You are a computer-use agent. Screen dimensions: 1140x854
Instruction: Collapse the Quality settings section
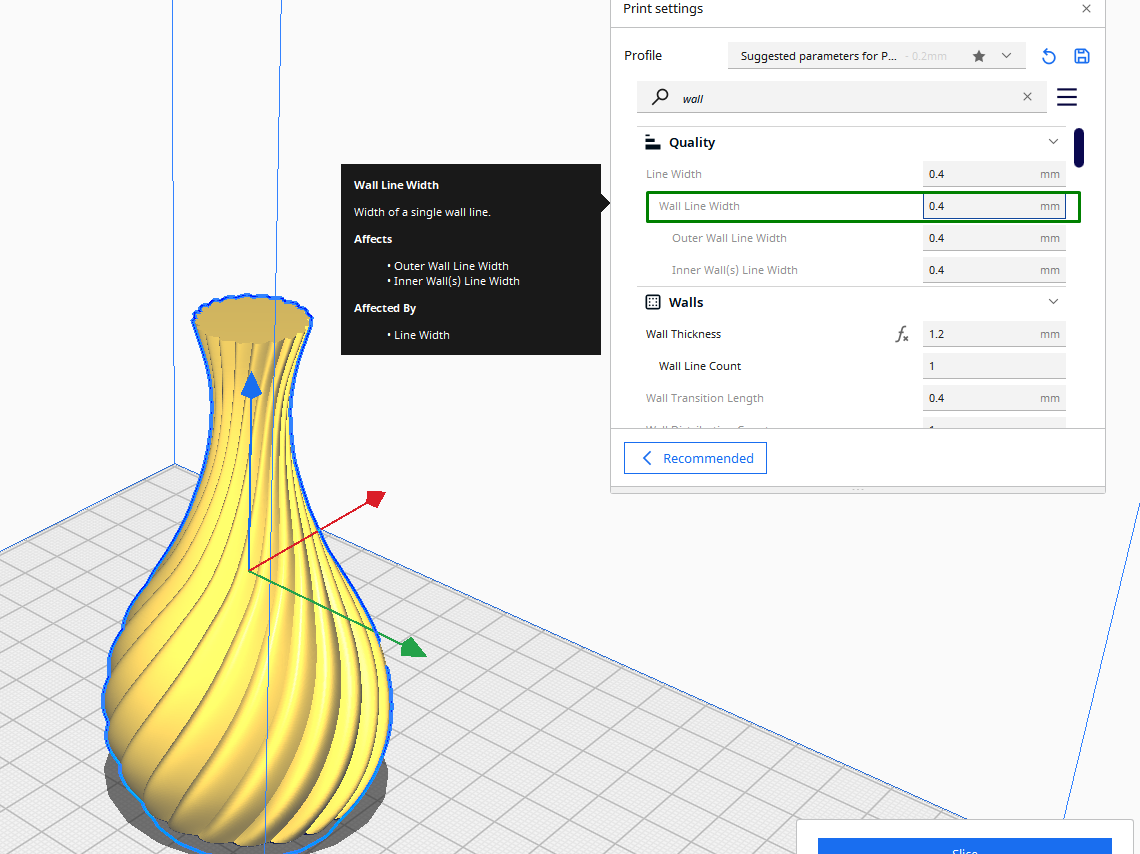(1052, 141)
